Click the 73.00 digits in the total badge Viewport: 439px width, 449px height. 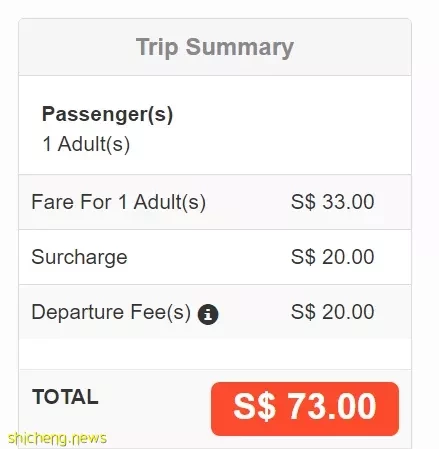332,406
